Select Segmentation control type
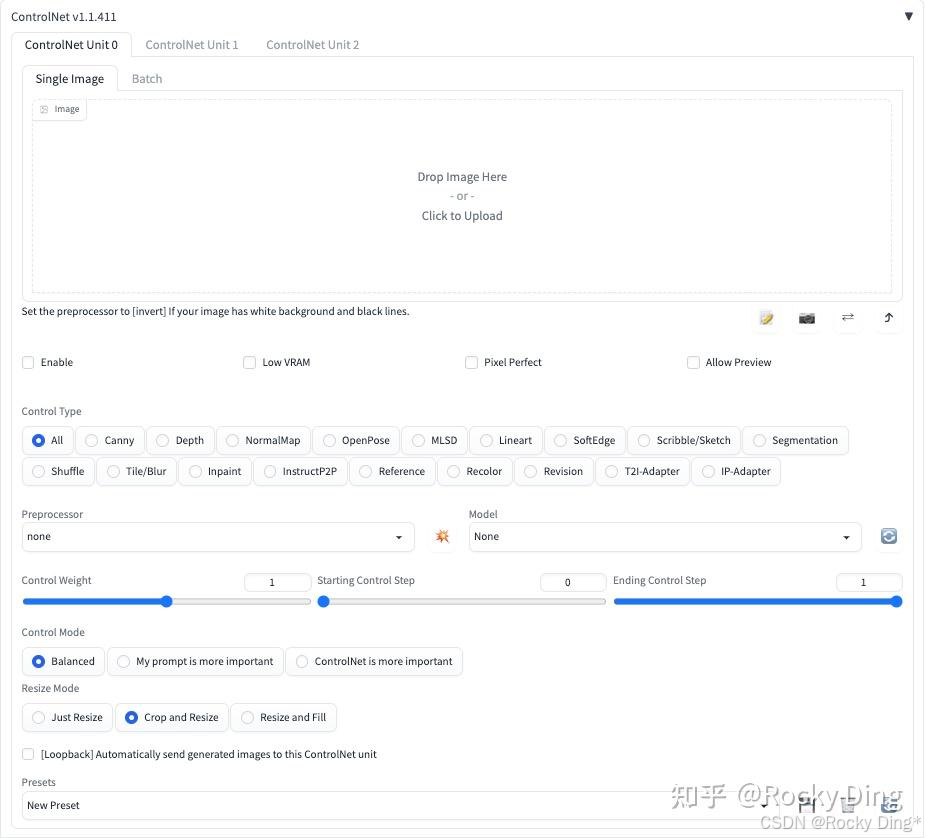This screenshot has width=926, height=838. 795,441
